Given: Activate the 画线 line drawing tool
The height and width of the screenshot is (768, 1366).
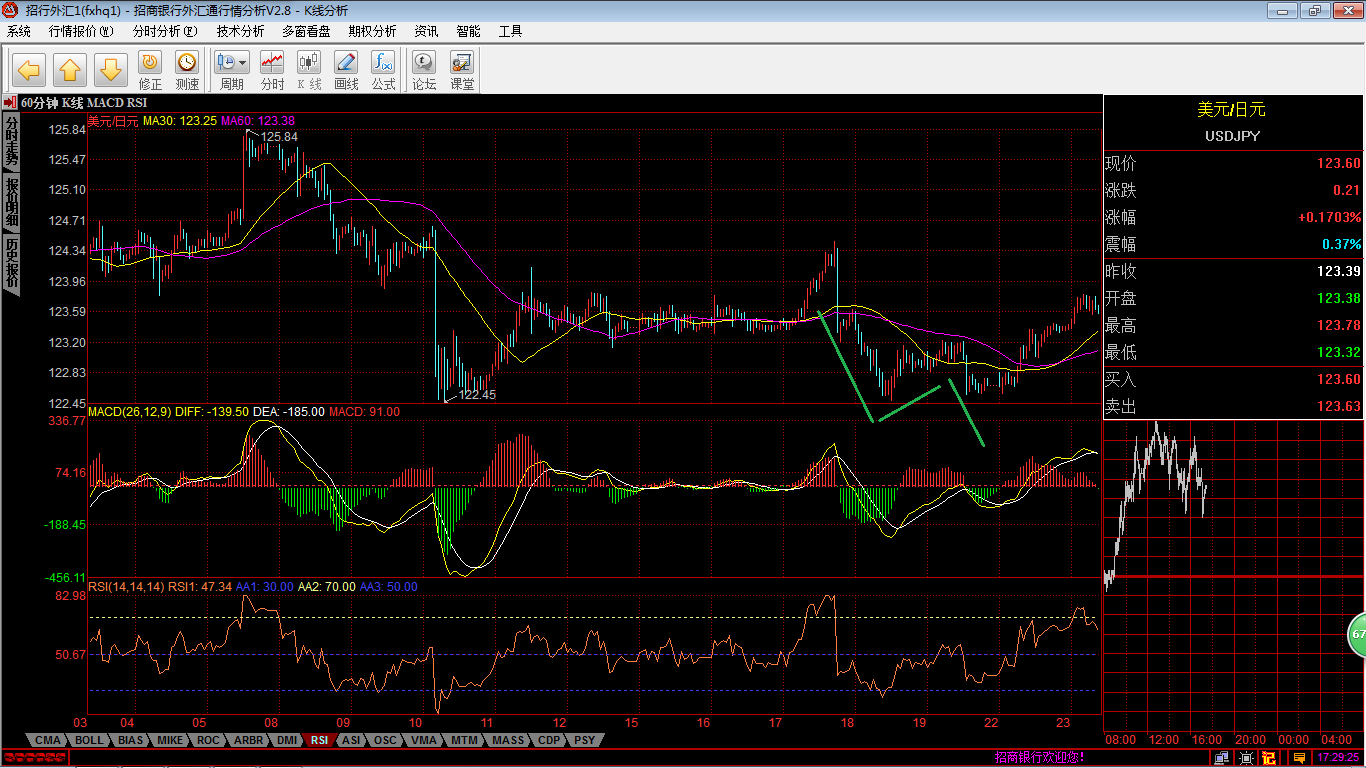Looking at the screenshot, I should [x=346, y=71].
